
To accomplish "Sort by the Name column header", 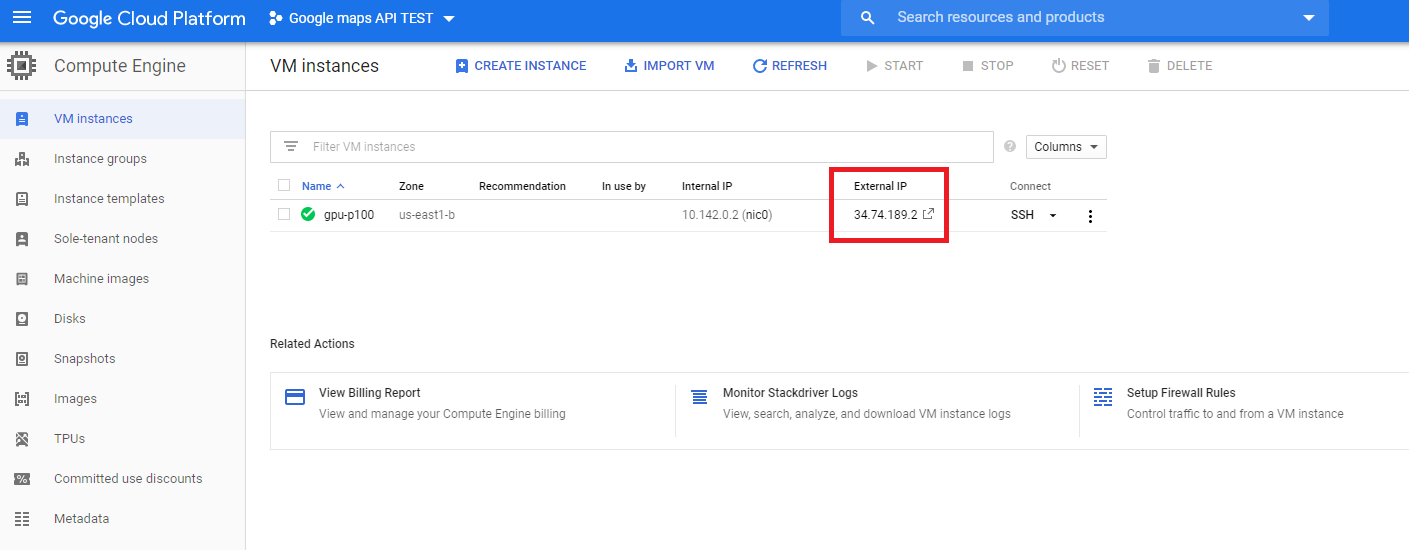I will tap(323, 186).
